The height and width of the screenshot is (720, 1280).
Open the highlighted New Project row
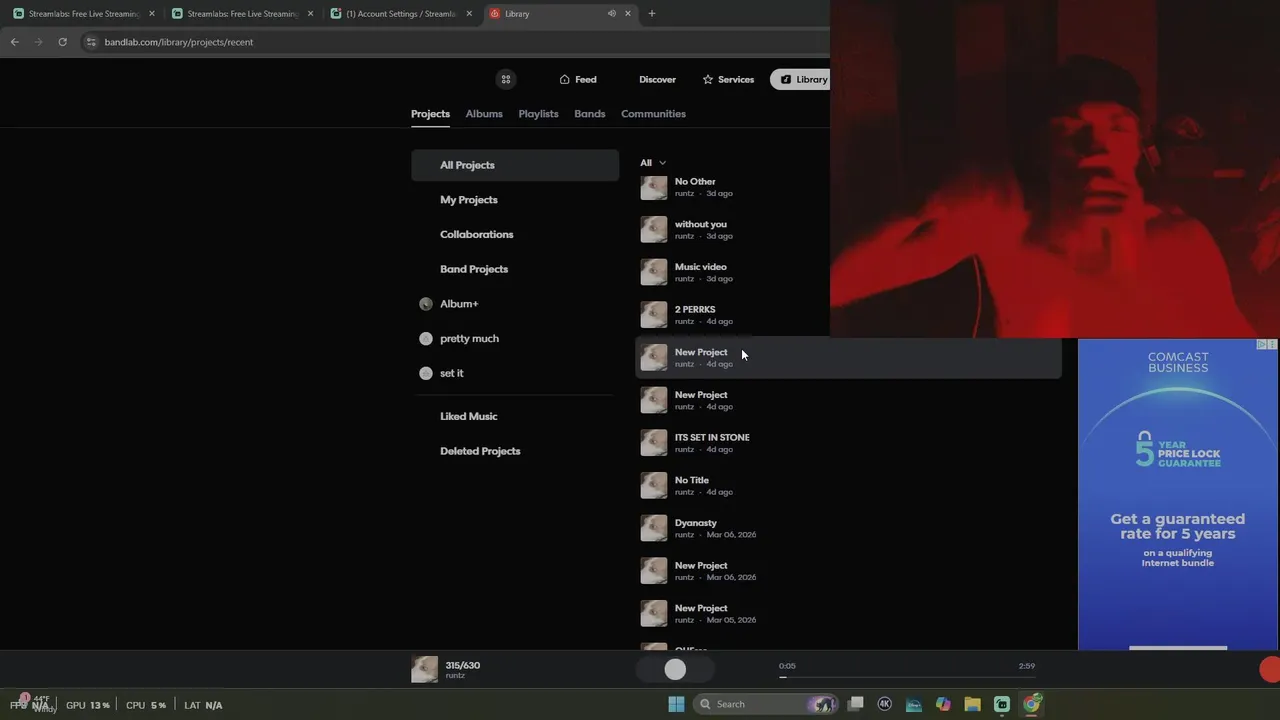tap(848, 358)
